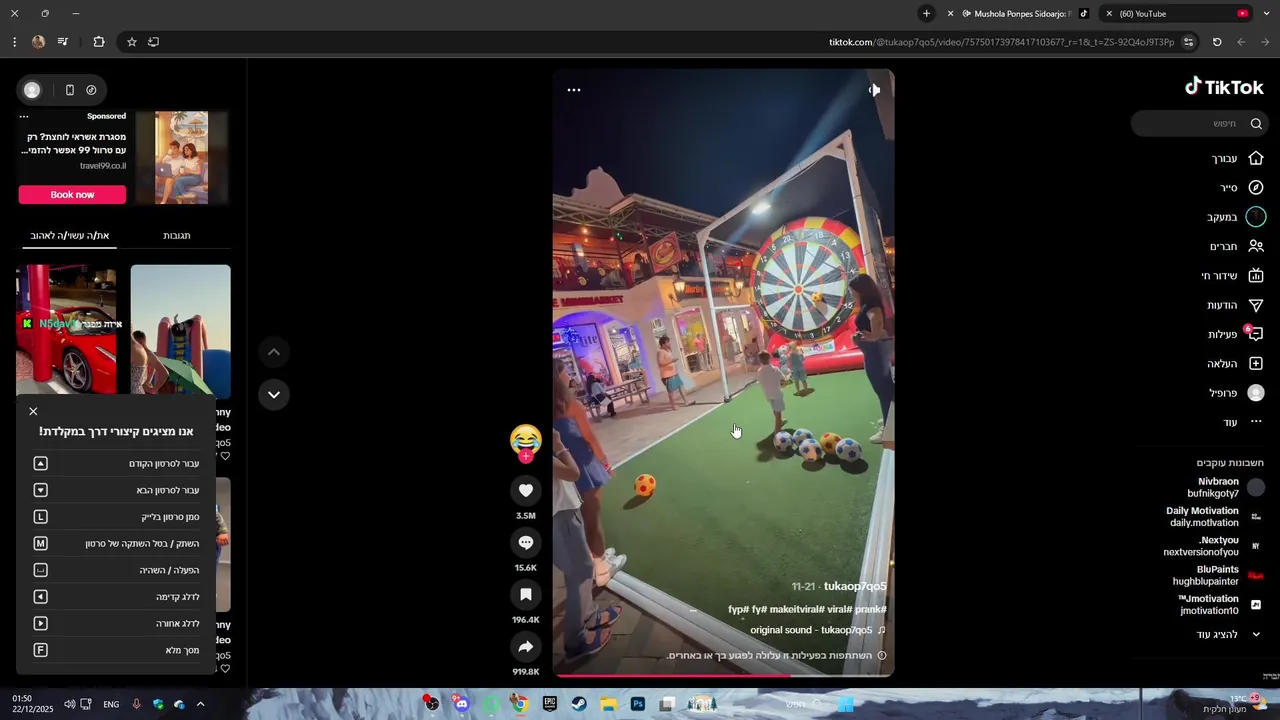Open Jmotivation followed account
Viewport: 1280px width, 720px height.
[x=1220, y=604]
